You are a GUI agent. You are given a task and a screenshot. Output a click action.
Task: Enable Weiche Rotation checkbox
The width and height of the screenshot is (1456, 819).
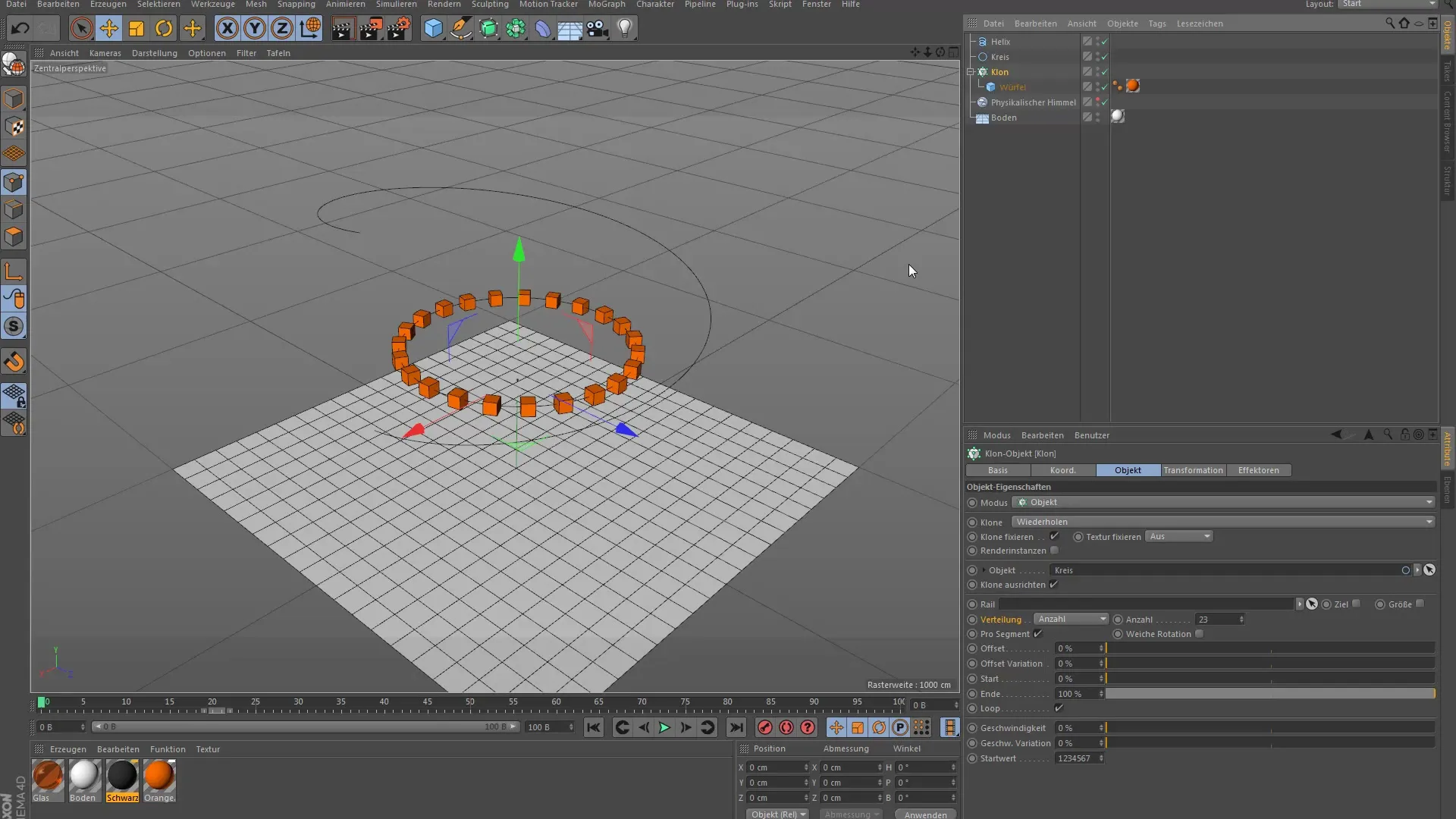[1199, 634]
